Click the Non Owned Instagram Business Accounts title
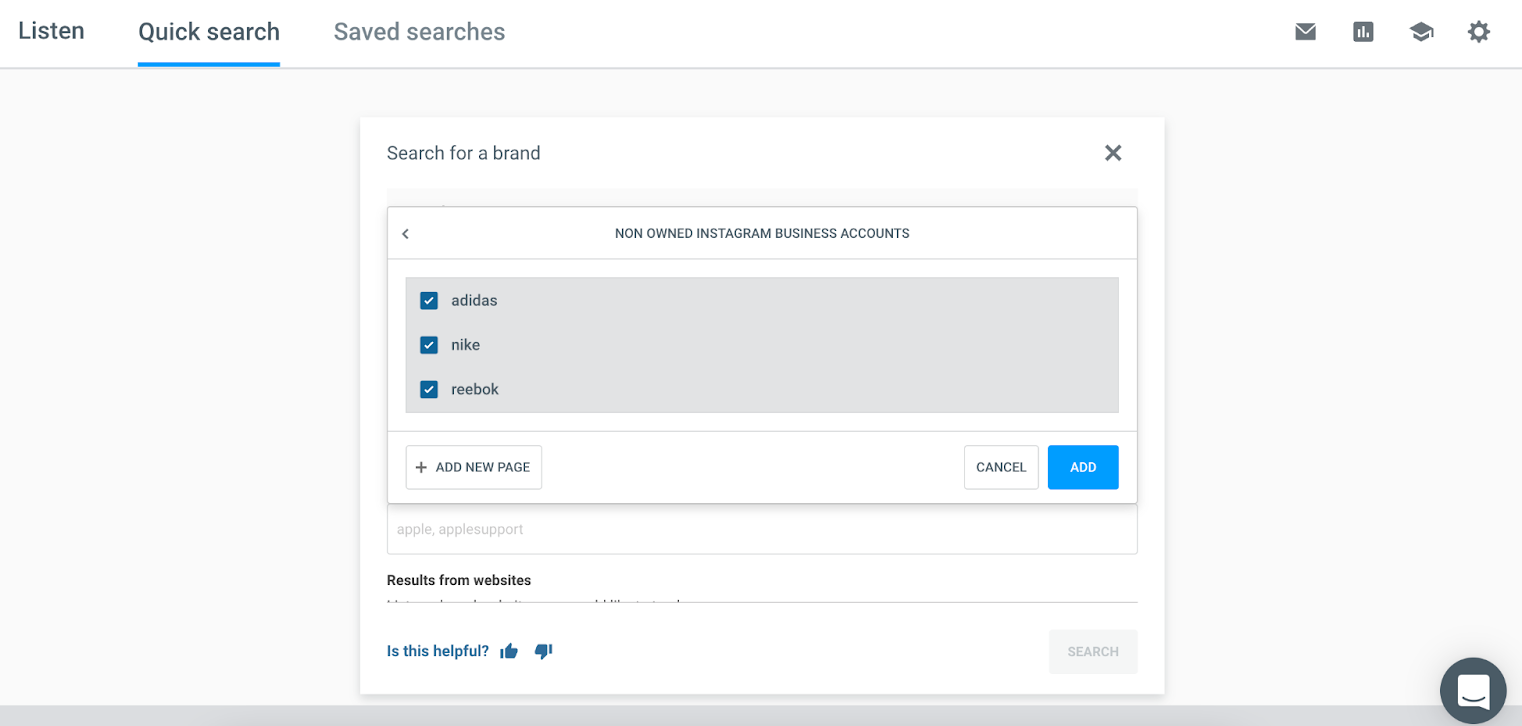Viewport: 1522px width, 726px height. [762, 234]
